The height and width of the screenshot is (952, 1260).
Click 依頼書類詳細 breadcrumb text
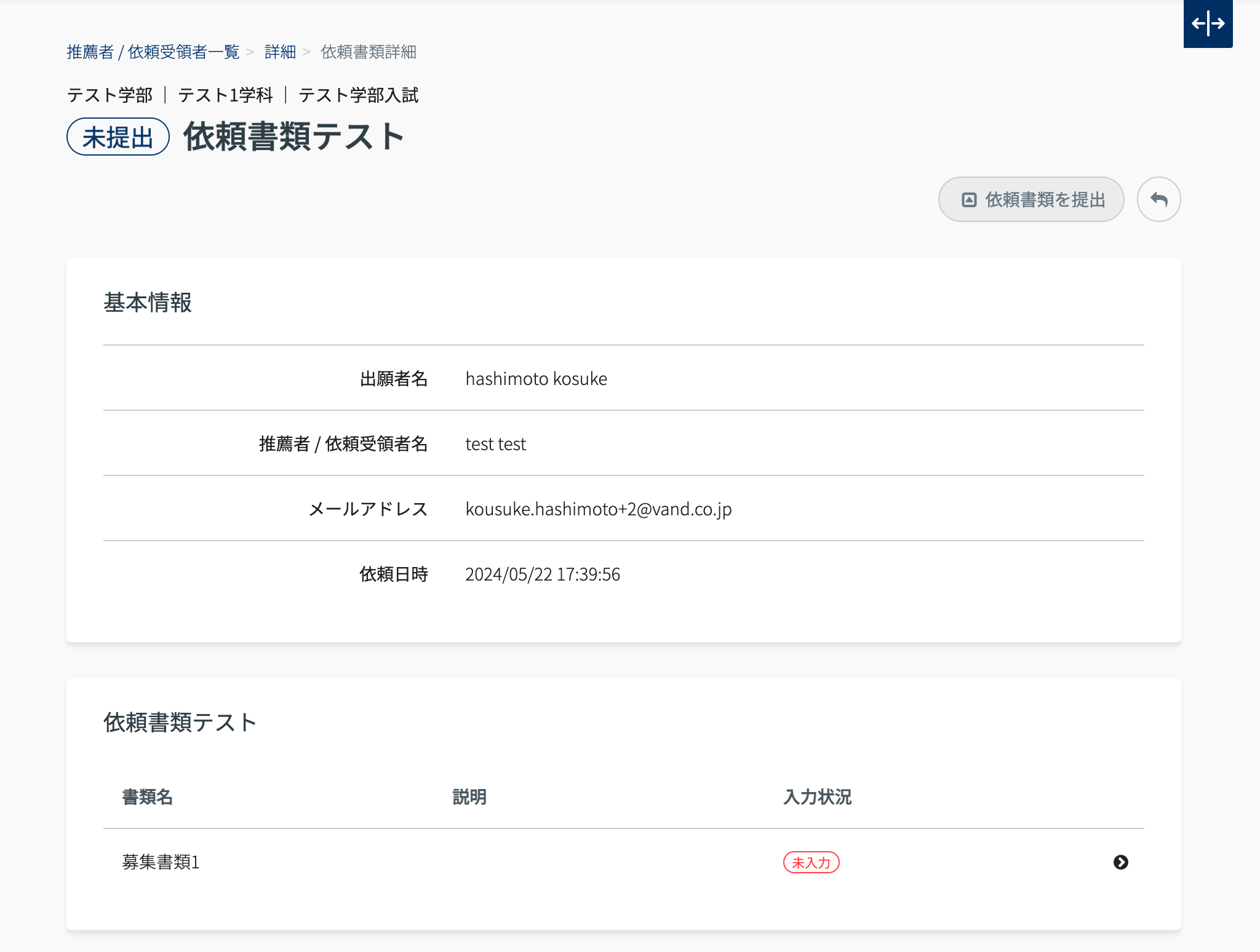tap(369, 52)
